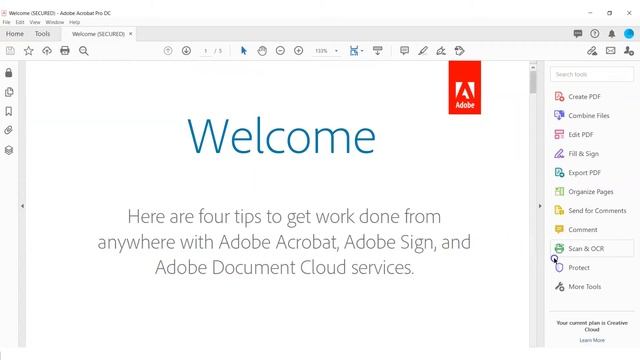Click the blue account profile avatar
This screenshot has height=360, width=640.
tap(629, 33)
